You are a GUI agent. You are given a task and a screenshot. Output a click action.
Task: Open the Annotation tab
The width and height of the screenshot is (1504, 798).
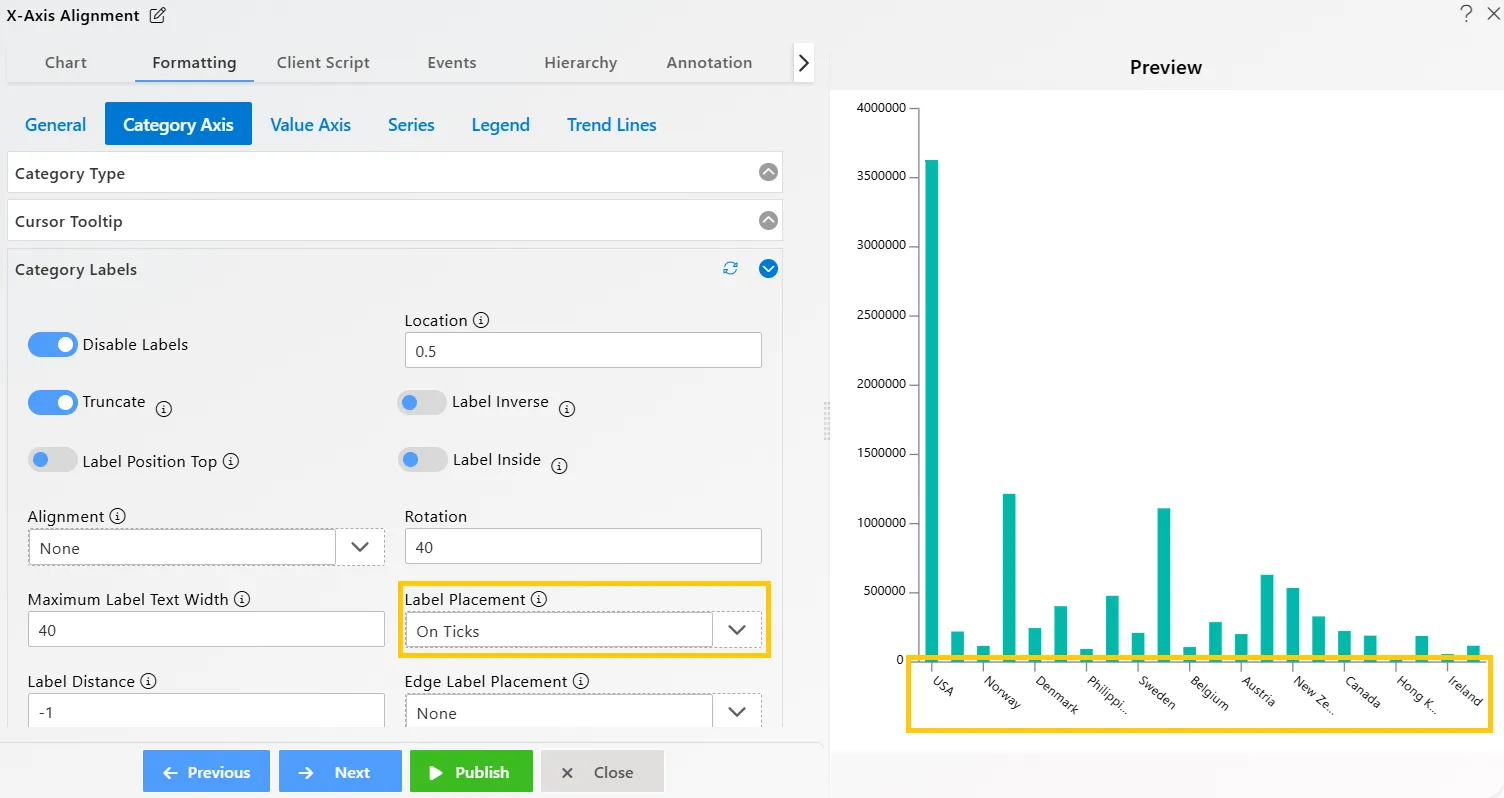[709, 62]
